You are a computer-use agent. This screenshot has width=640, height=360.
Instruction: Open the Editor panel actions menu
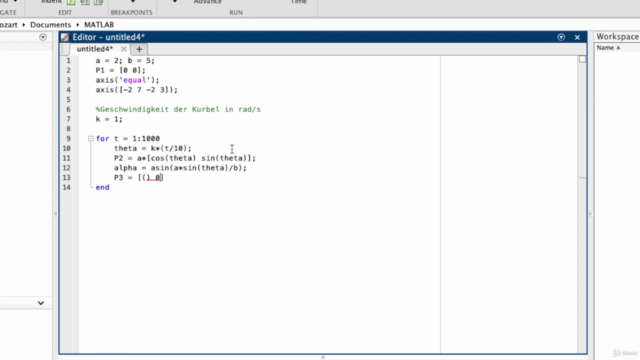tap(561, 37)
